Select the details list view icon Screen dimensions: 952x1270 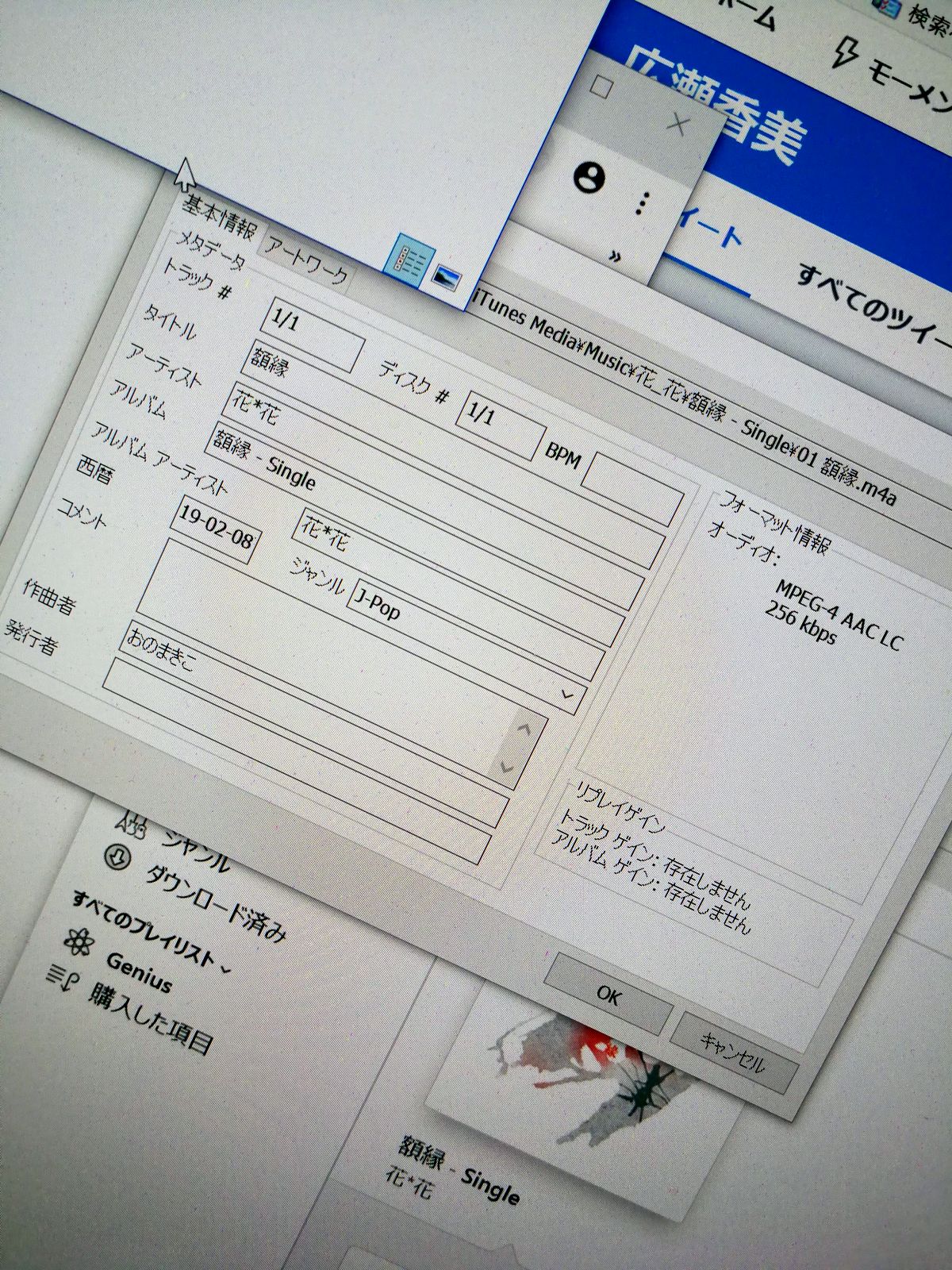click(410, 259)
